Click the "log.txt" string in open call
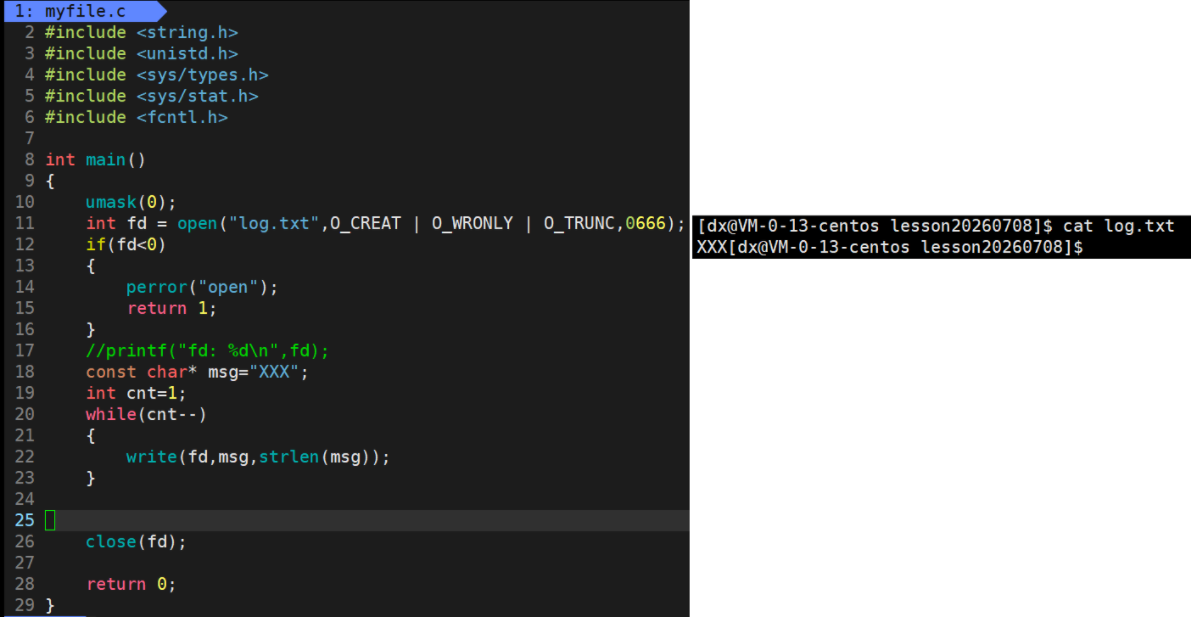The width and height of the screenshot is (1191, 617). (x=273, y=224)
